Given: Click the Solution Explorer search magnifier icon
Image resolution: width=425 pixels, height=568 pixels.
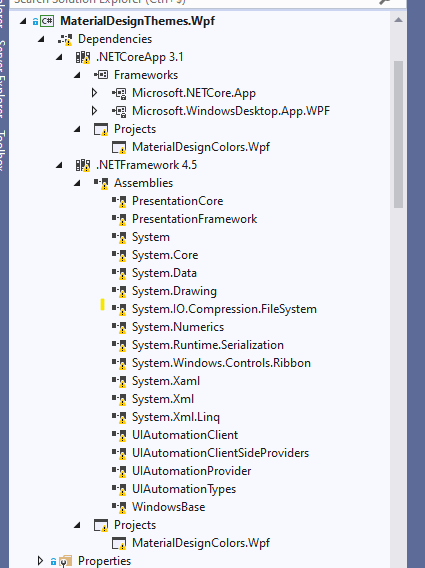Looking at the screenshot, I should click(x=384, y=2).
